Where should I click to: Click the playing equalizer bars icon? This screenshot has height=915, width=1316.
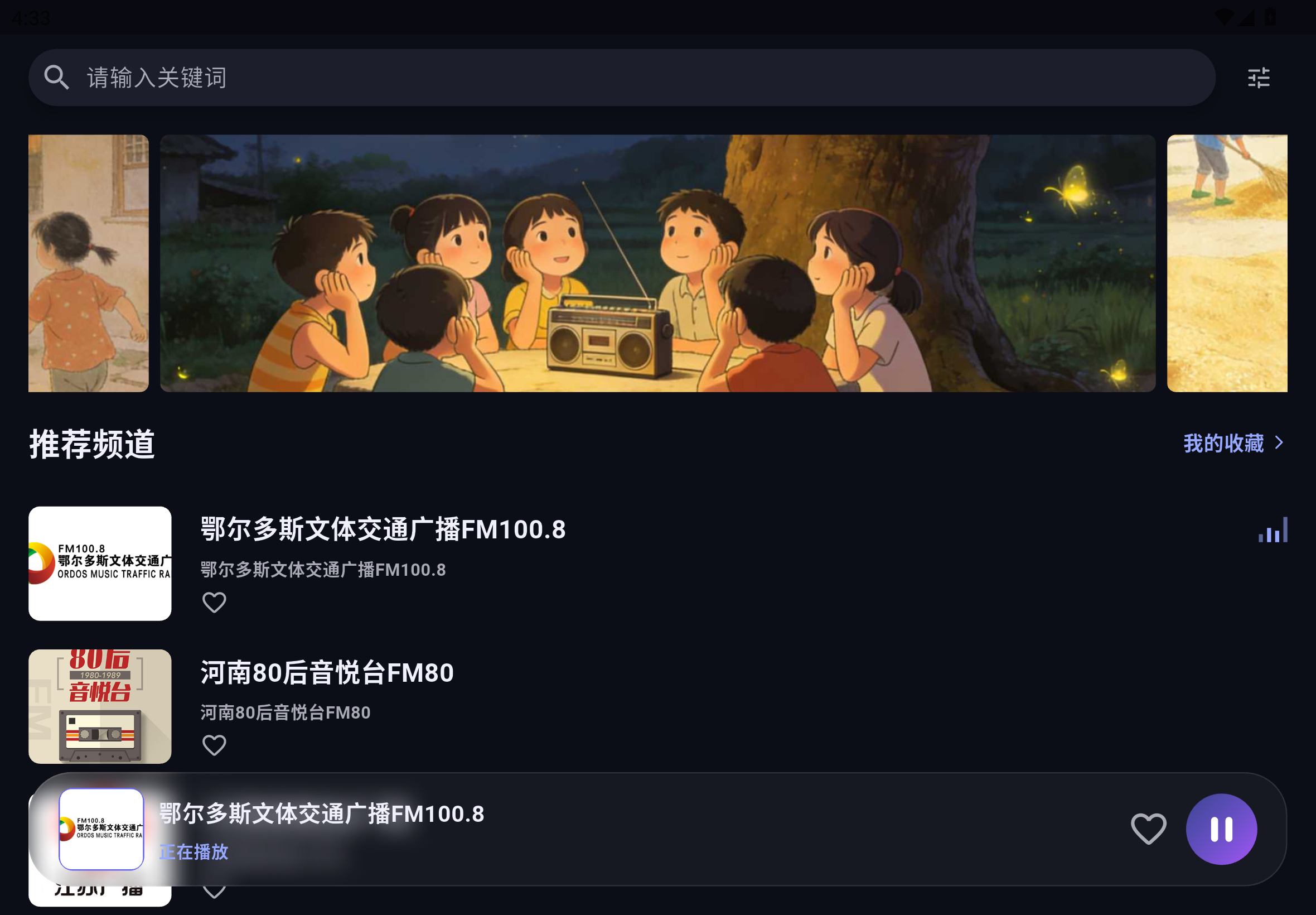(x=1273, y=529)
